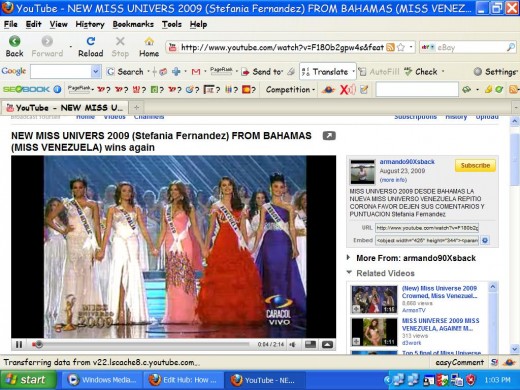Click the Embed code text field
Image resolution: width=520 pixels, height=390 pixels.
[427, 240]
